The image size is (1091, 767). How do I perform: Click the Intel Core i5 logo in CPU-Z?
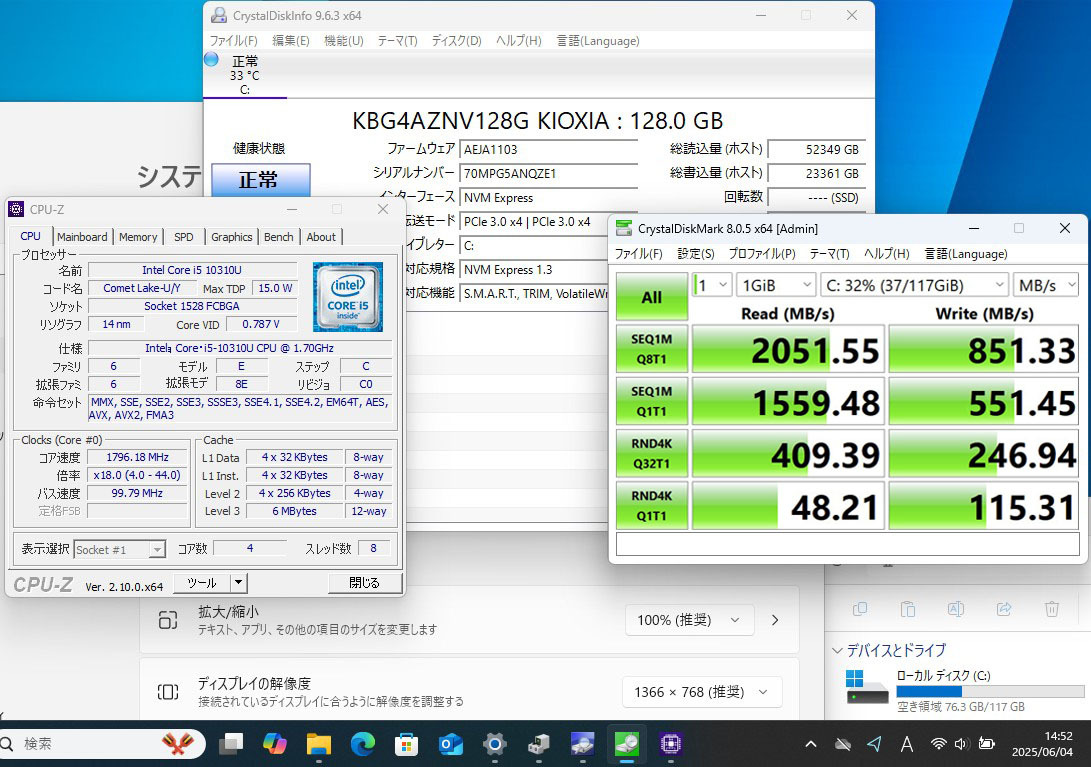[347, 296]
